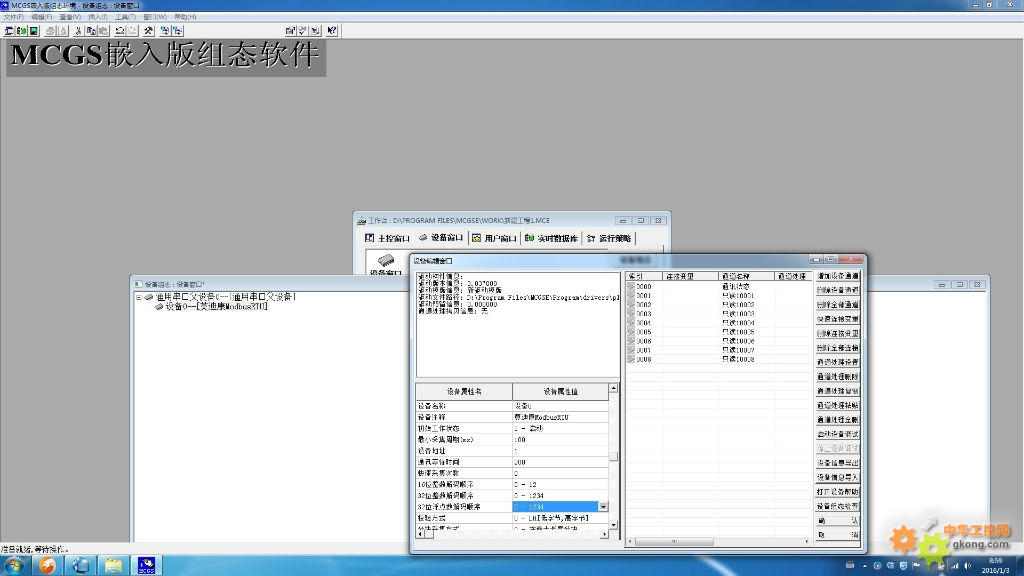The width and height of the screenshot is (1024, 576).
Task: Select channel row 只读10001
Action: (x=718, y=295)
